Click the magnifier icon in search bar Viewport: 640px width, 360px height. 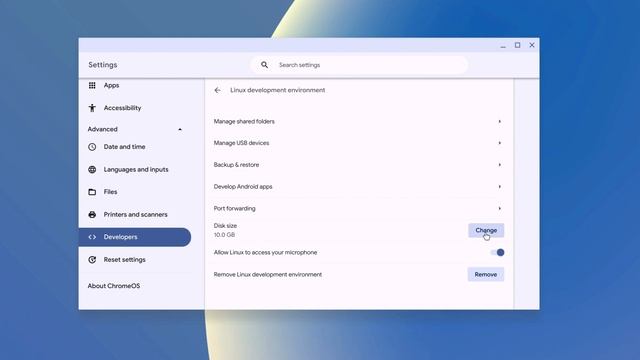(x=264, y=65)
